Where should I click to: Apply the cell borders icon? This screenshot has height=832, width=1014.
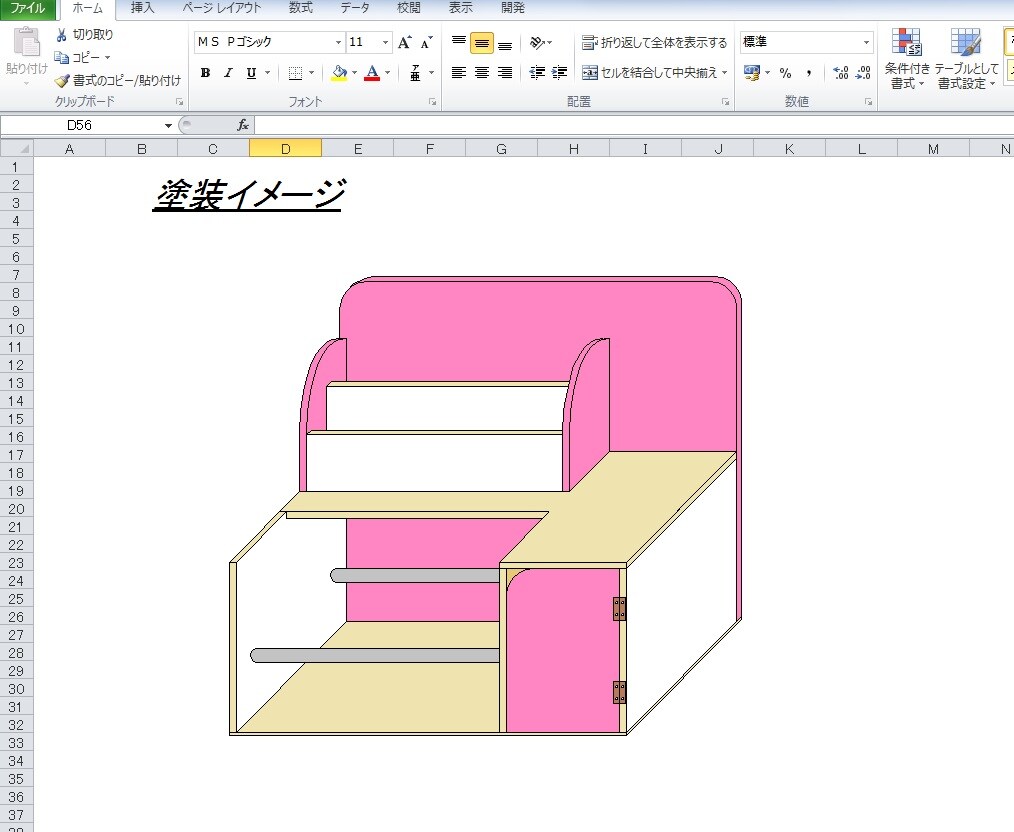tap(295, 73)
